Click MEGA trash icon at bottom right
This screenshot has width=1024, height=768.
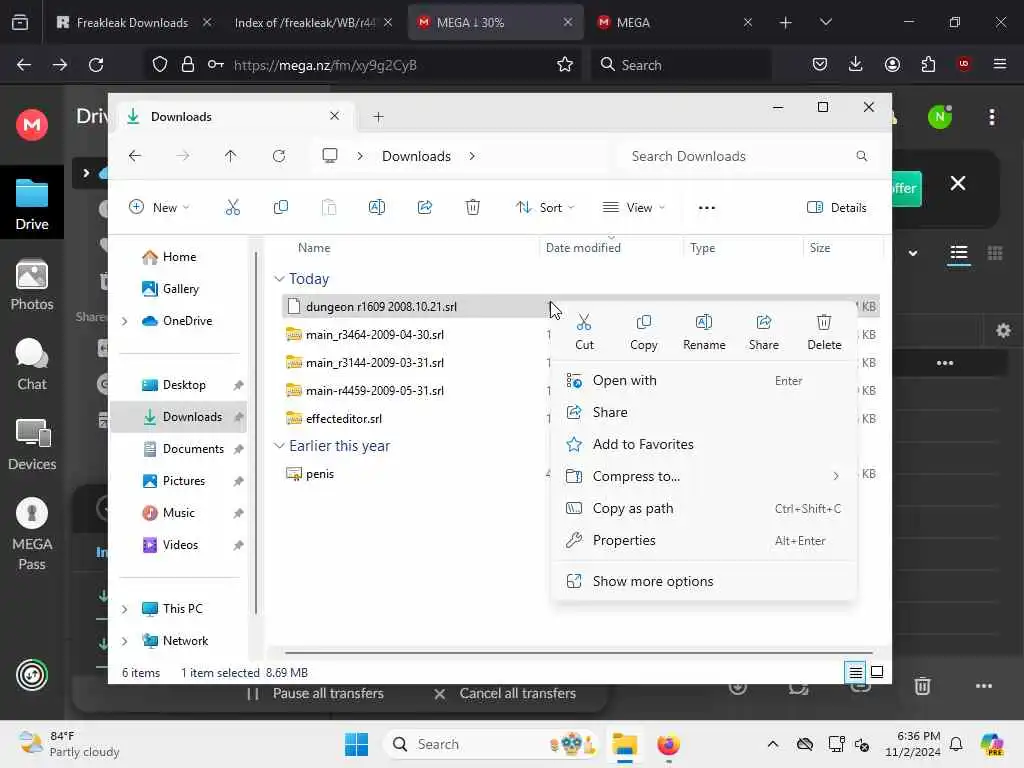[922, 686]
